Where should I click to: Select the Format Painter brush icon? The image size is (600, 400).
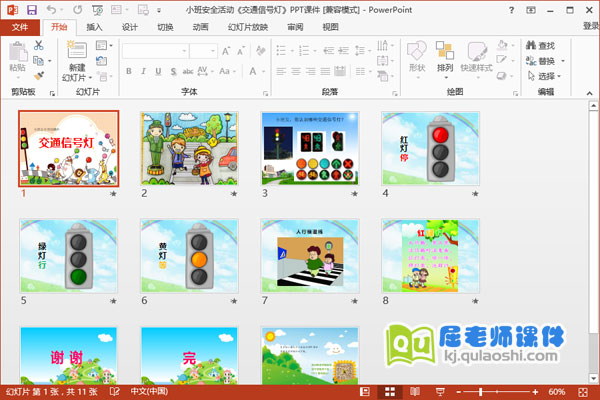39,76
